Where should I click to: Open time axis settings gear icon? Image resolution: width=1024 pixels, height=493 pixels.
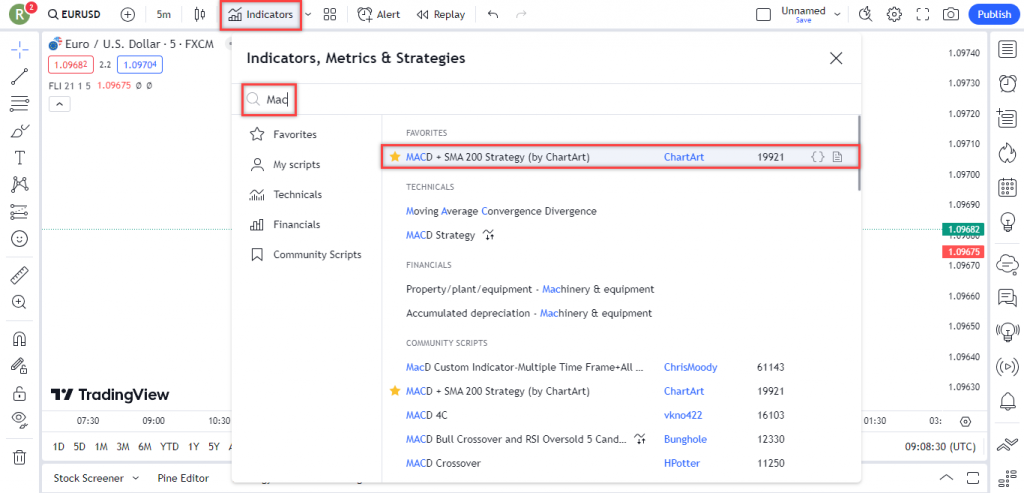click(967, 421)
